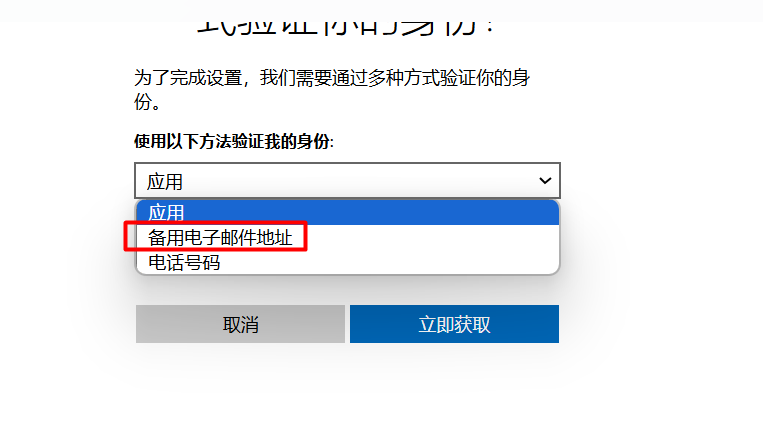Click the 为了完成设置 description paragraph
This screenshot has height=437, width=763.
332,90
